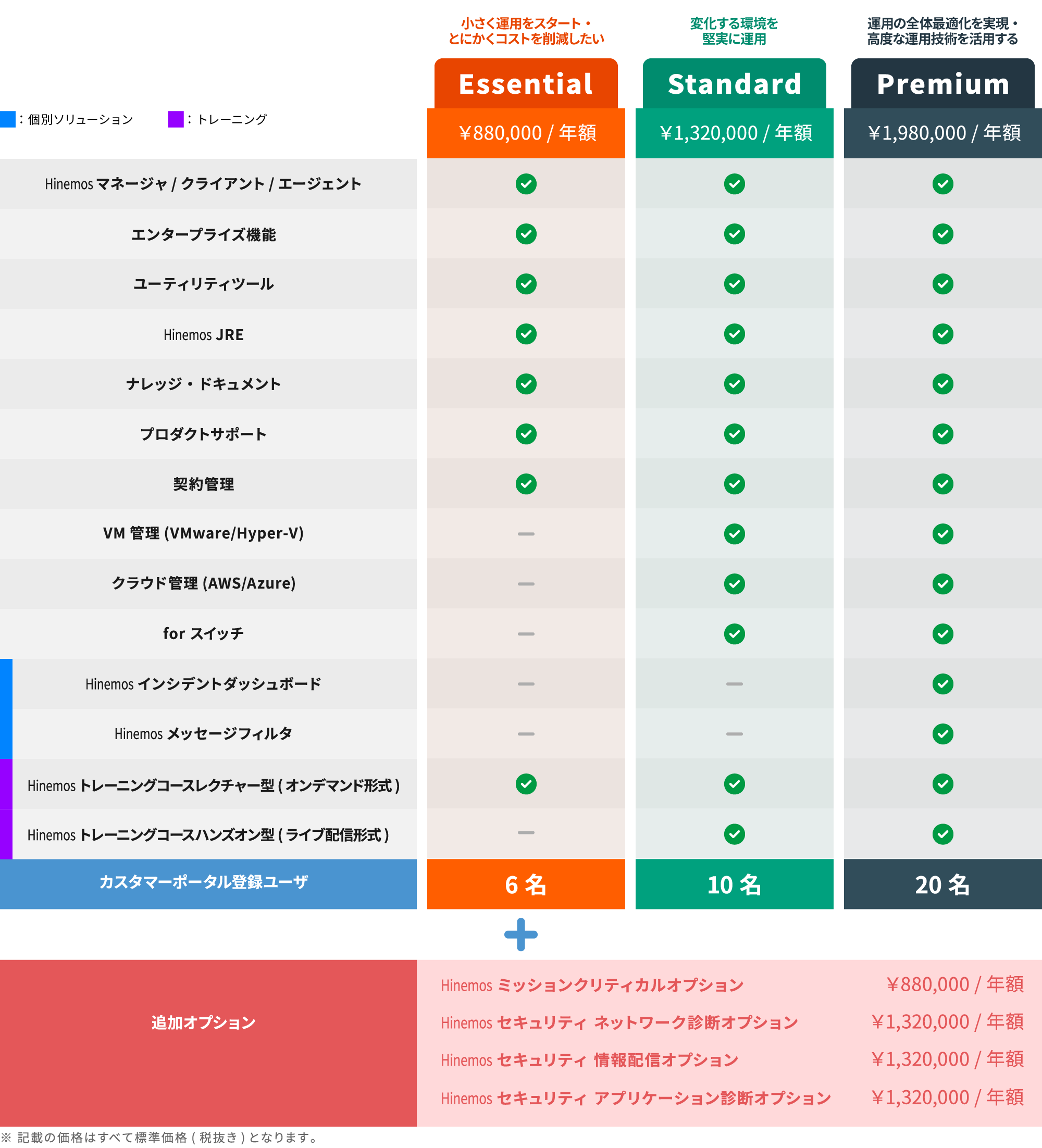Image resolution: width=1042 pixels, height=1148 pixels.
Task: Click the Essential checkmark for Hinemos JRE row
Action: (x=526, y=334)
